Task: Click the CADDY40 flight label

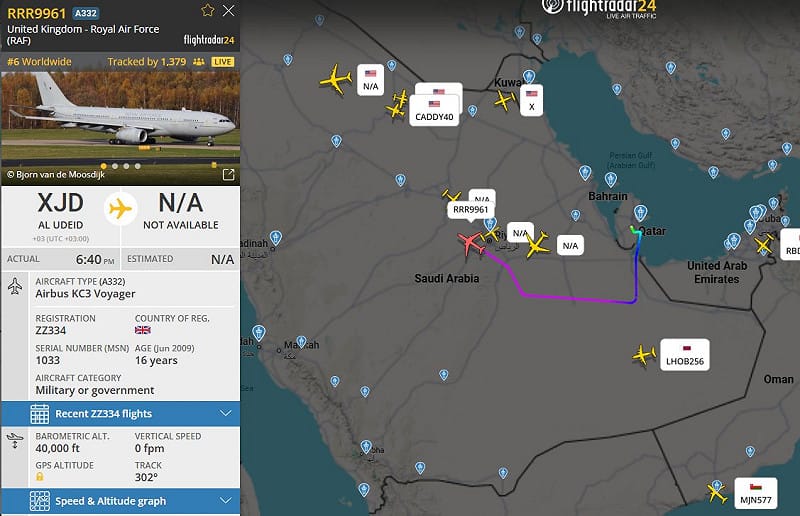Action: point(434,117)
